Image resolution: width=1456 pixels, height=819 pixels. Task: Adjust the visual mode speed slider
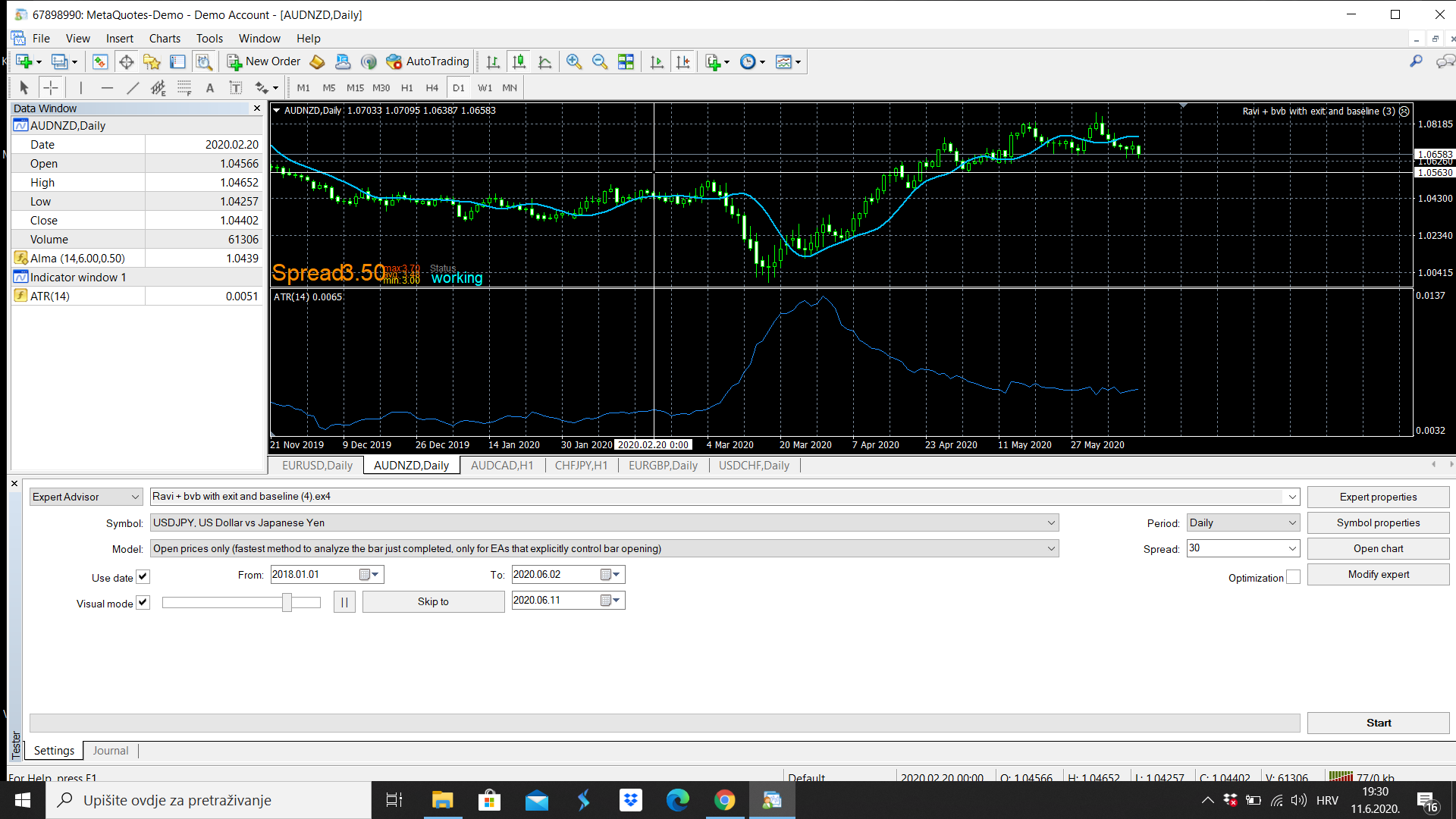tap(287, 602)
